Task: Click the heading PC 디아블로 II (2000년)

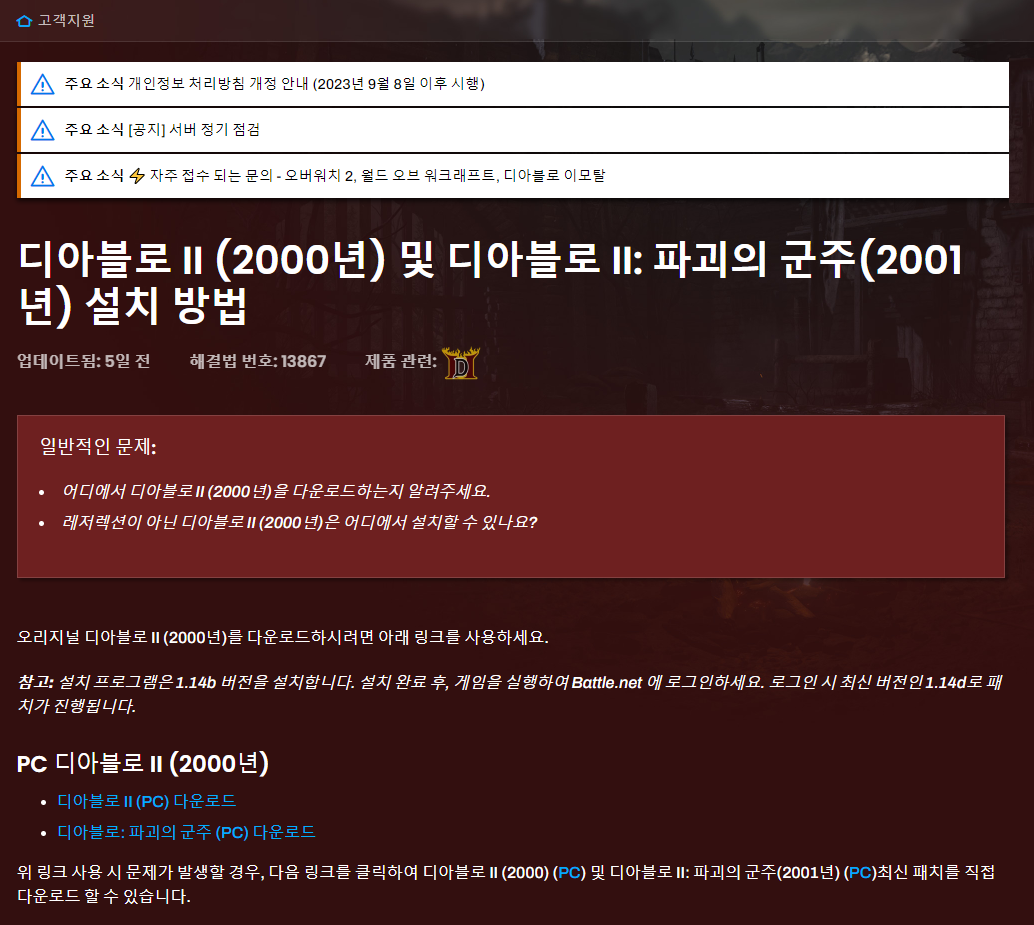Action: click(142, 763)
